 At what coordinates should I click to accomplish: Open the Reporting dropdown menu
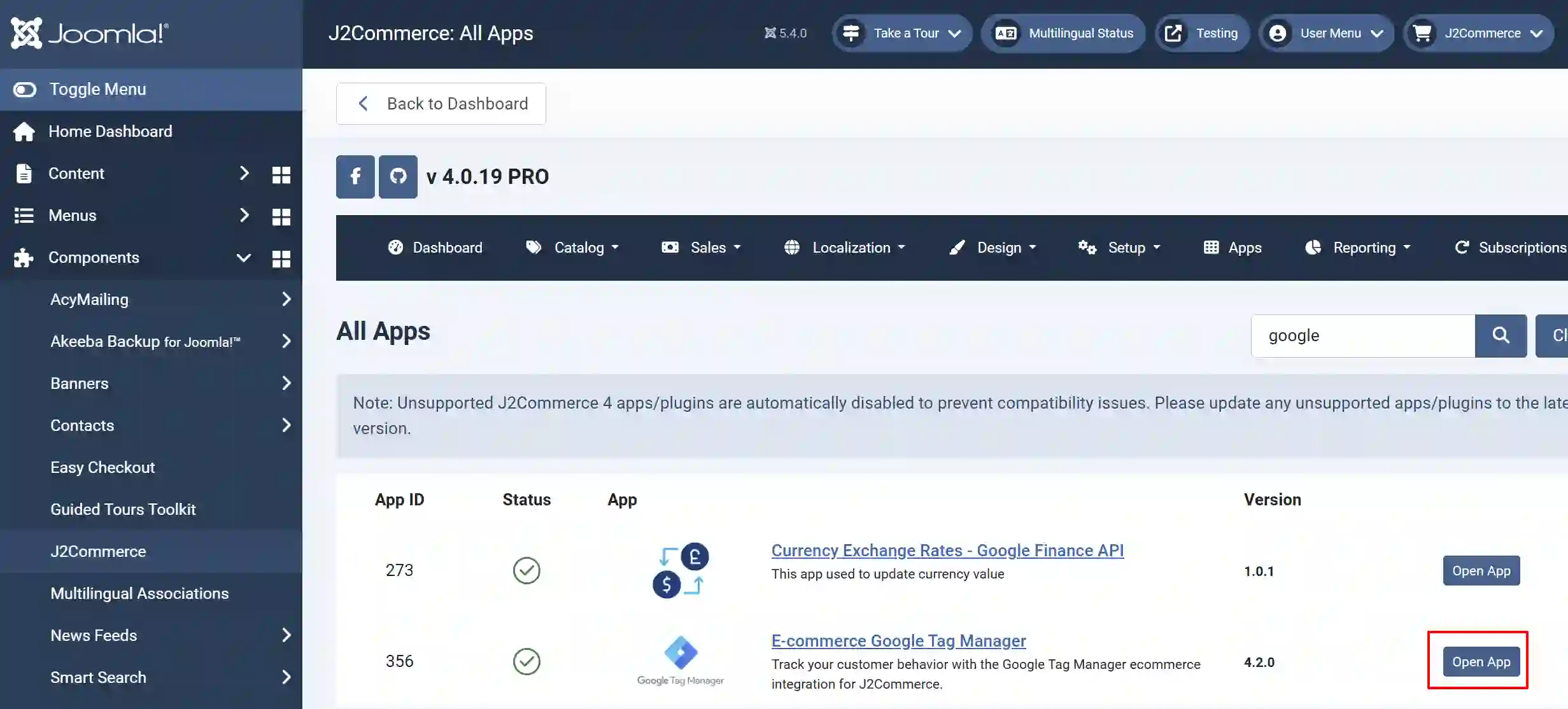pyautogui.click(x=1358, y=248)
